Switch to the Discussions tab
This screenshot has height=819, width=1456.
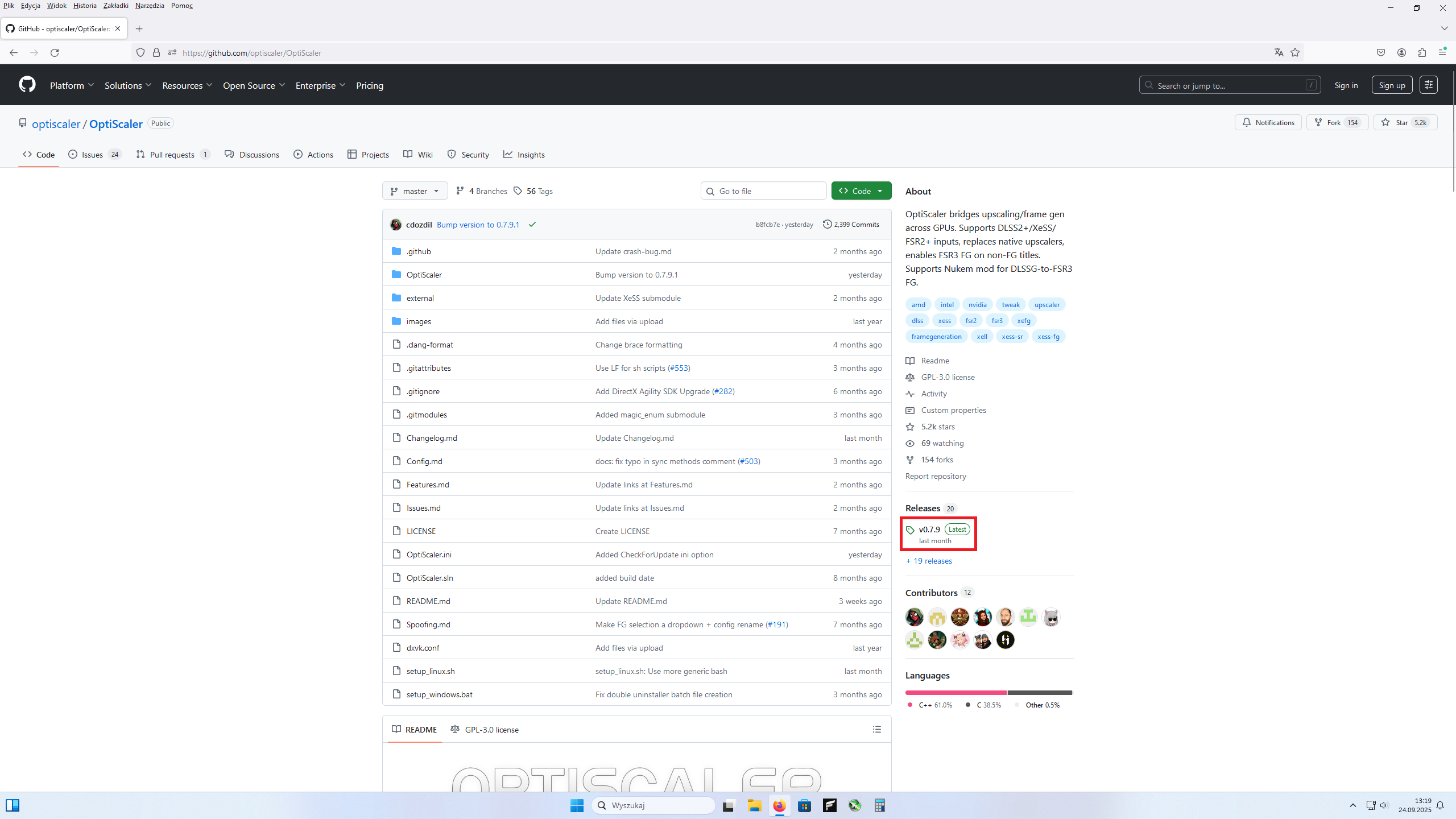[x=252, y=155]
